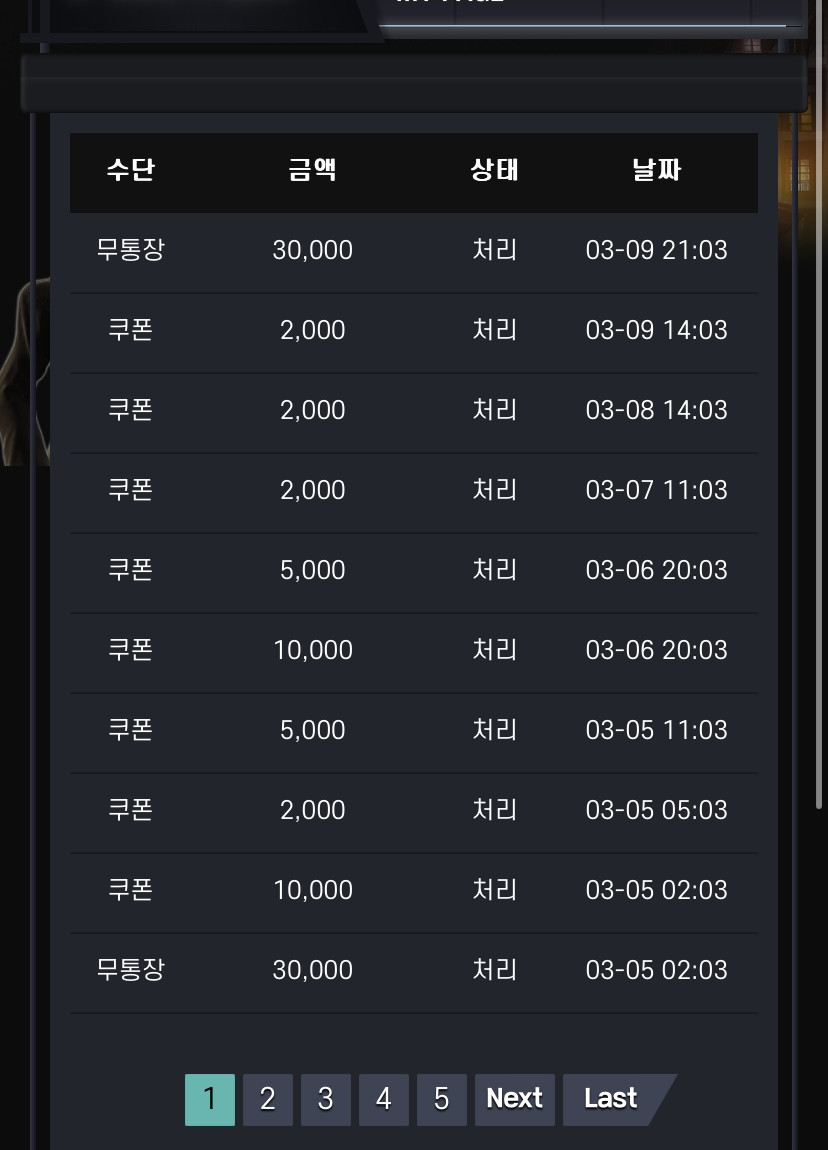
Task: Click the 처리 status of 03-05 11:03 row
Action: [494, 730]
